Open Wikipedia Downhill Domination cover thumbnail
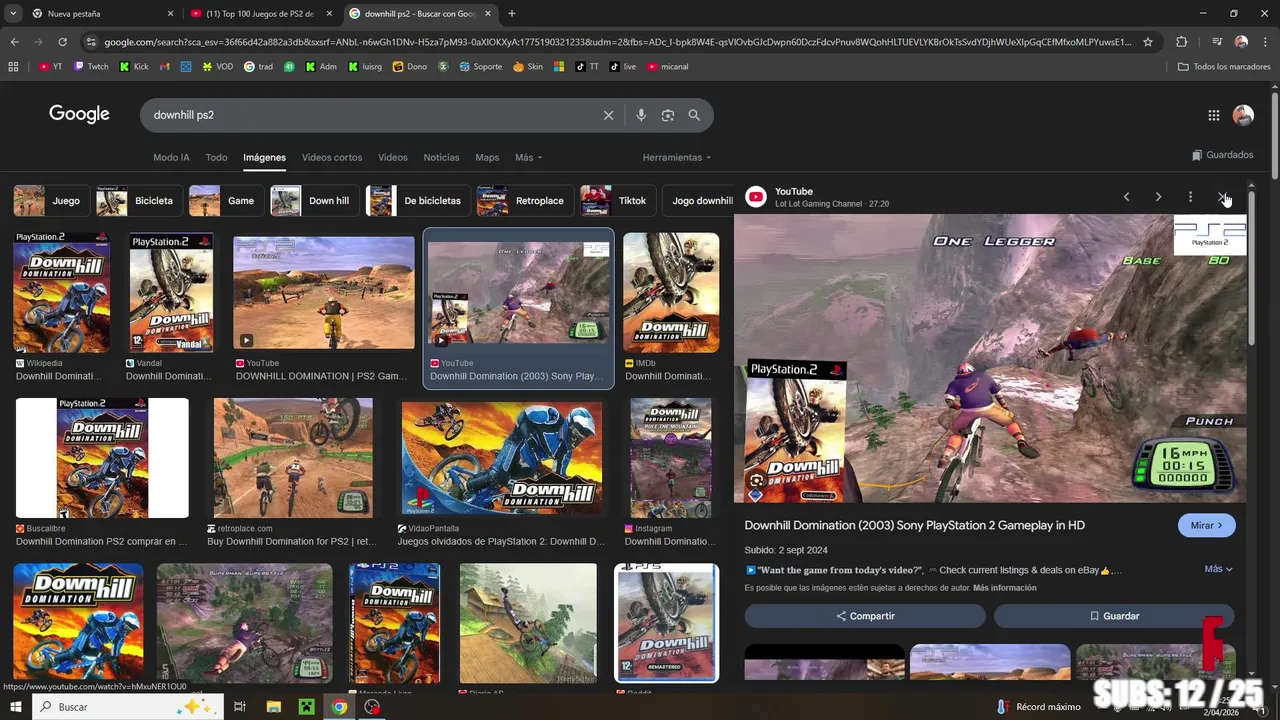 tap(61, 292)
